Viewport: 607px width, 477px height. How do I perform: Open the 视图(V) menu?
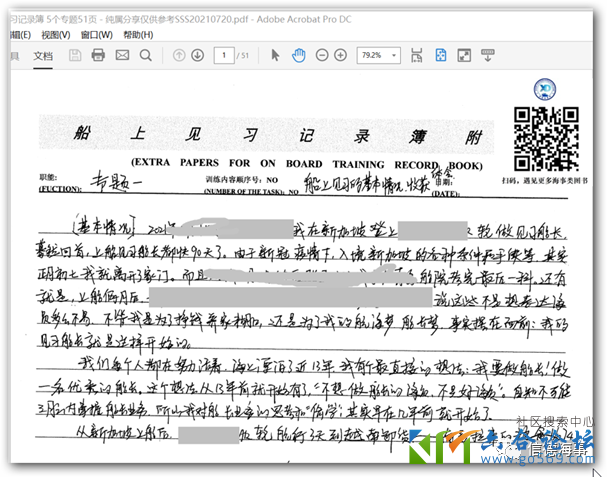[56, 35]
